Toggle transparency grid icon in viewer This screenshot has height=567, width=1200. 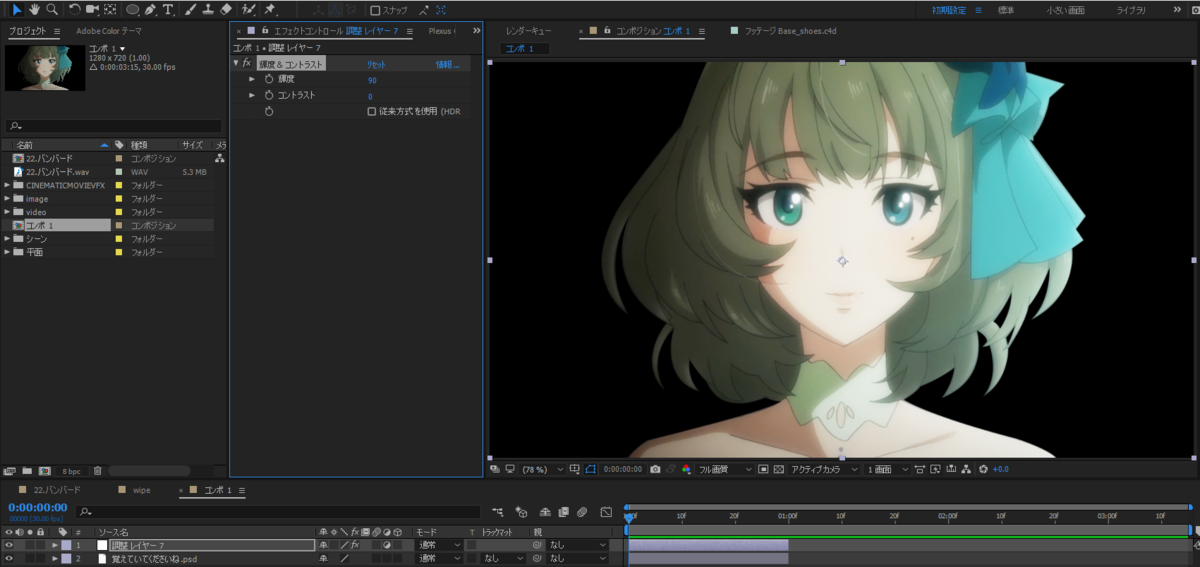779,468
